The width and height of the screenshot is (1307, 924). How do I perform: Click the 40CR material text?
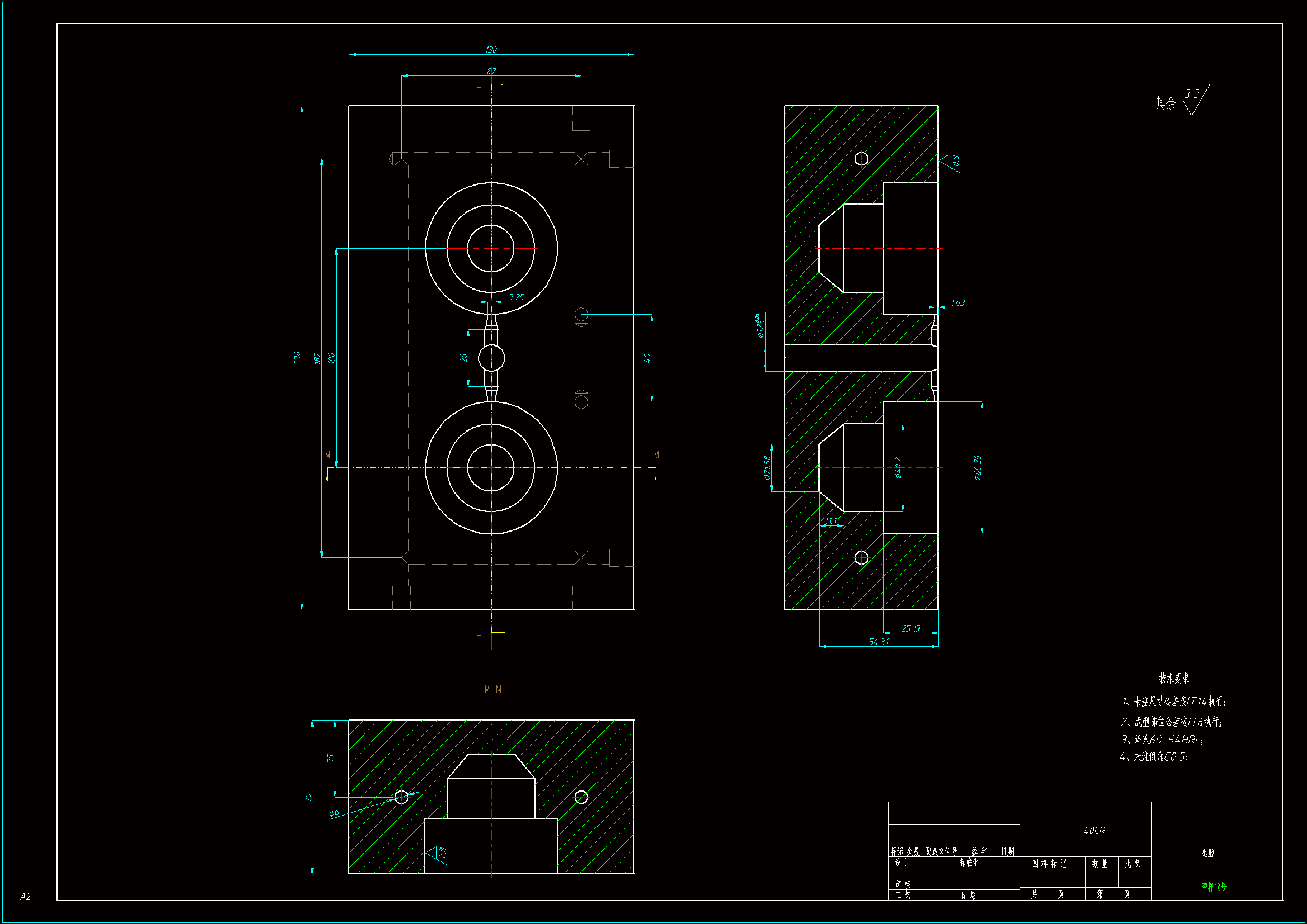[1094, 831]
